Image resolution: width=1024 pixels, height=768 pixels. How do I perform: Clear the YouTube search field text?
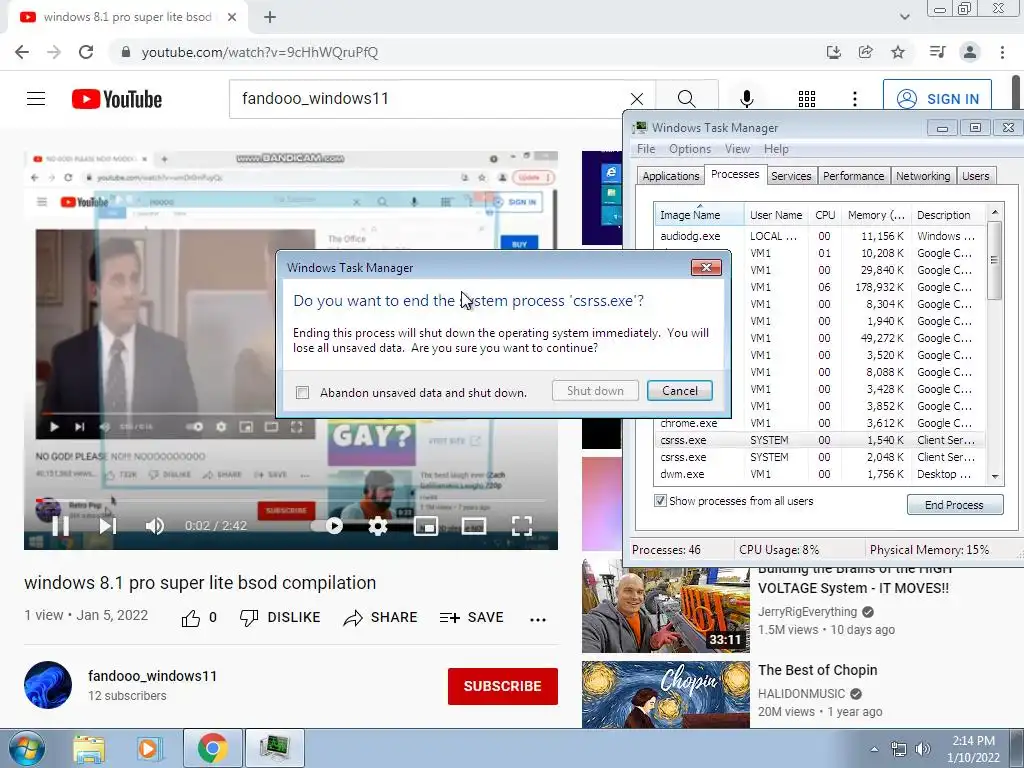click(637, 99)
